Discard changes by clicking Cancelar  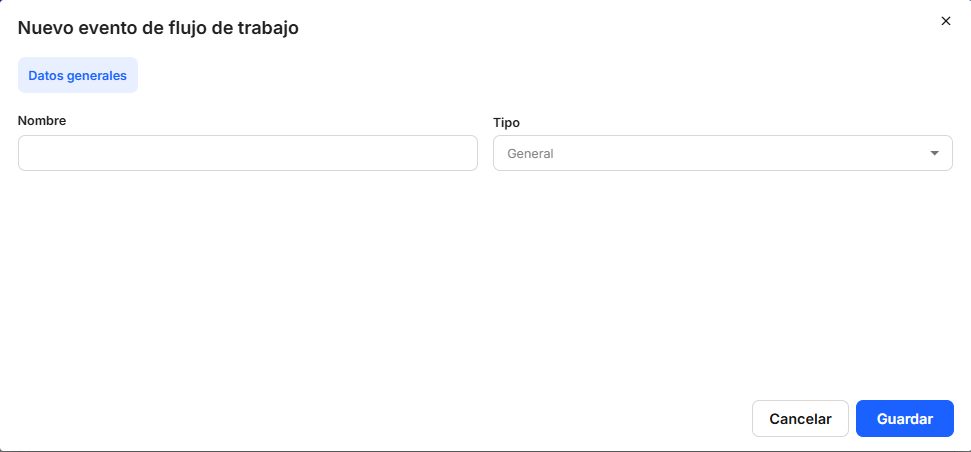click(800, 419)
